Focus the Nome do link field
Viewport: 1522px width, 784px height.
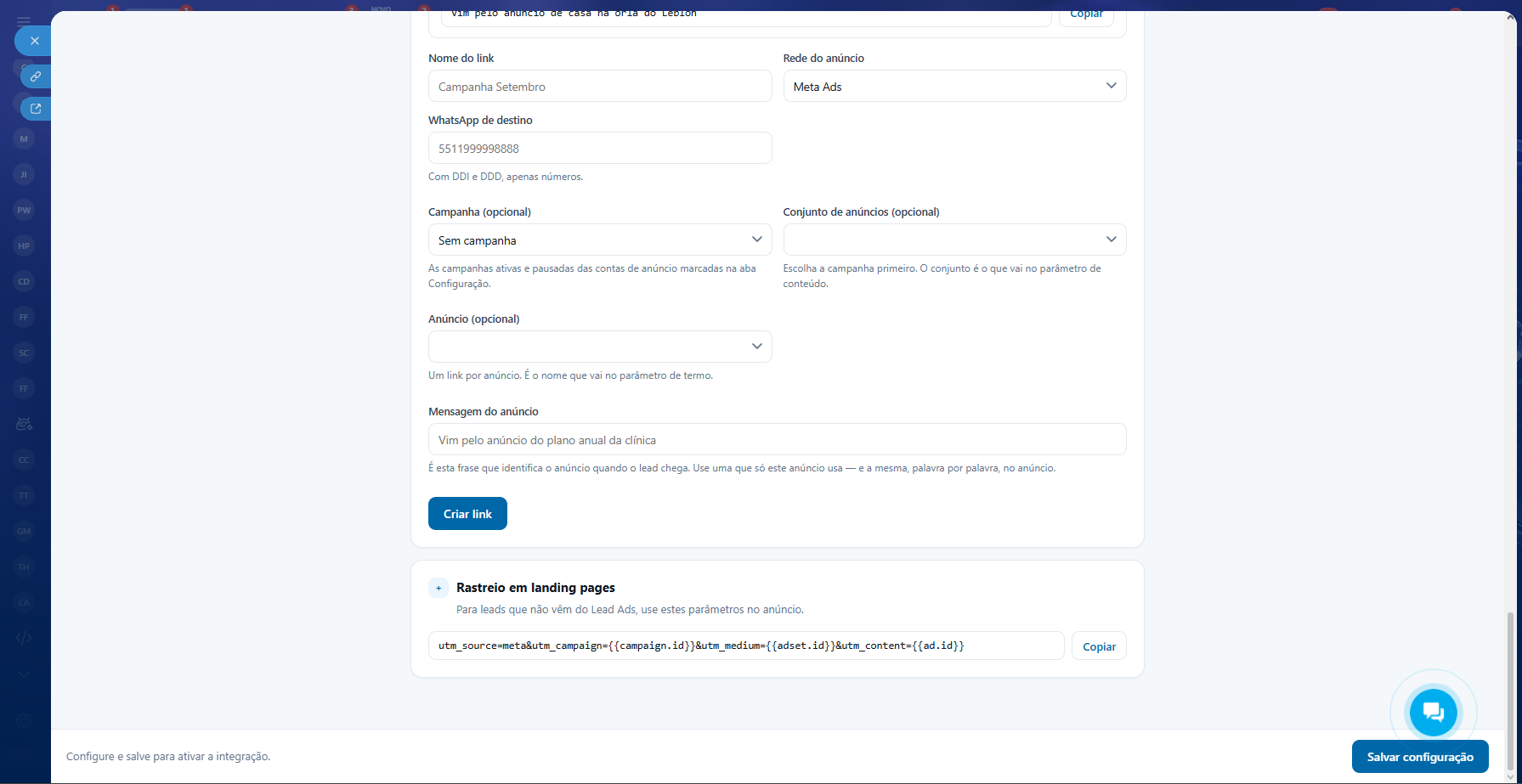(600, 86)
